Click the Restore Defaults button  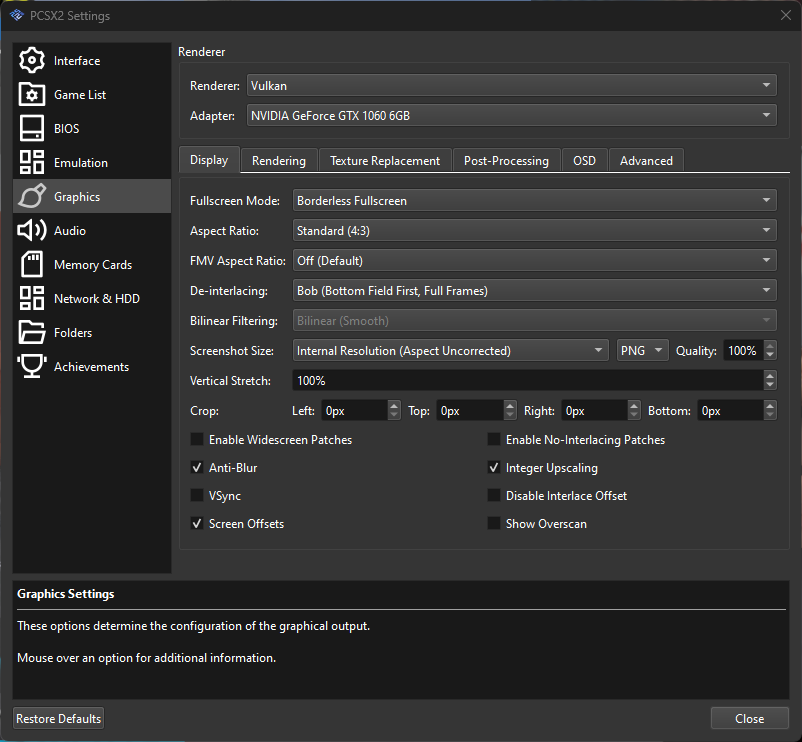57,718
